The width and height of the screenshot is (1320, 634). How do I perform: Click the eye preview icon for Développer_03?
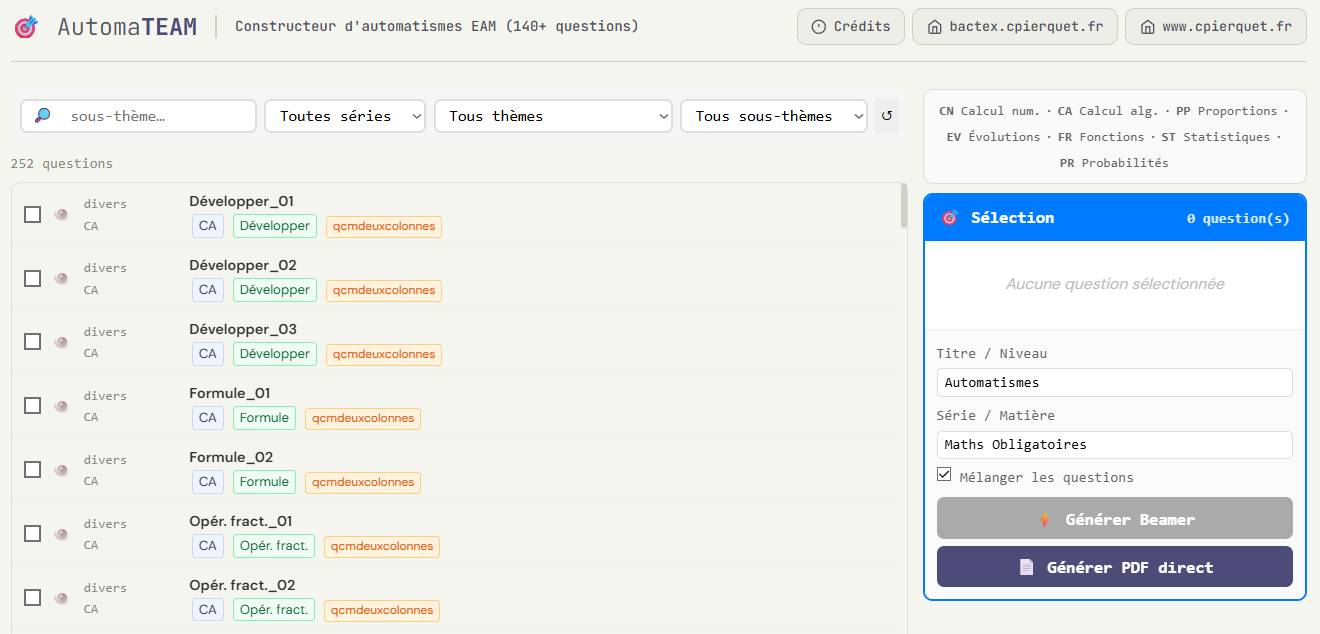[x=61, y=342]
